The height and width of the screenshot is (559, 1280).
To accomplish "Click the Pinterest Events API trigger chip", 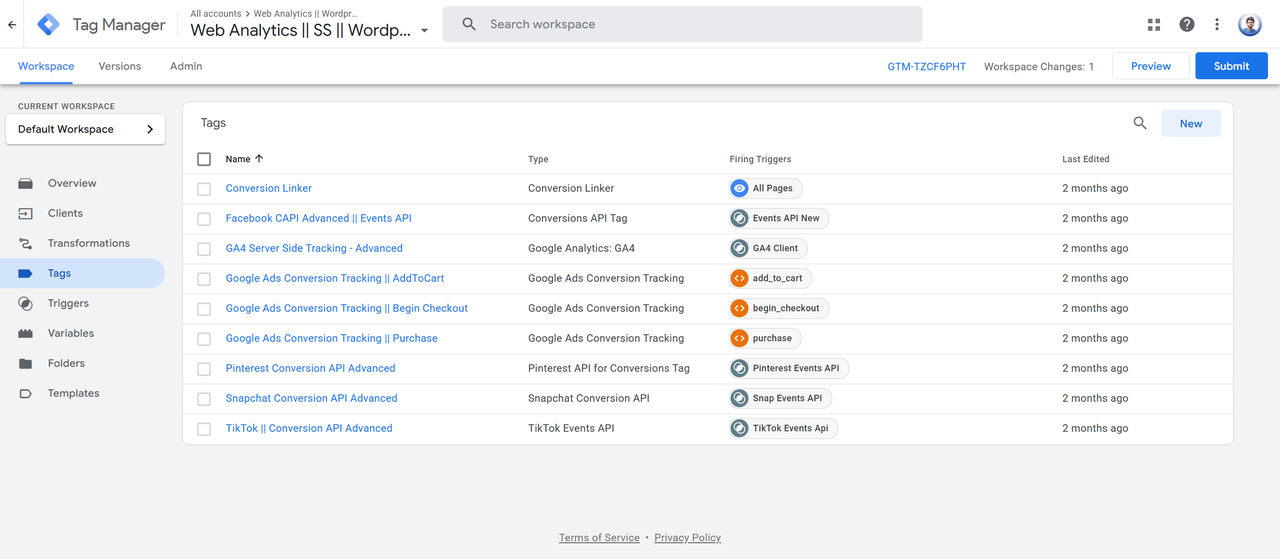I will click(789, 368).
